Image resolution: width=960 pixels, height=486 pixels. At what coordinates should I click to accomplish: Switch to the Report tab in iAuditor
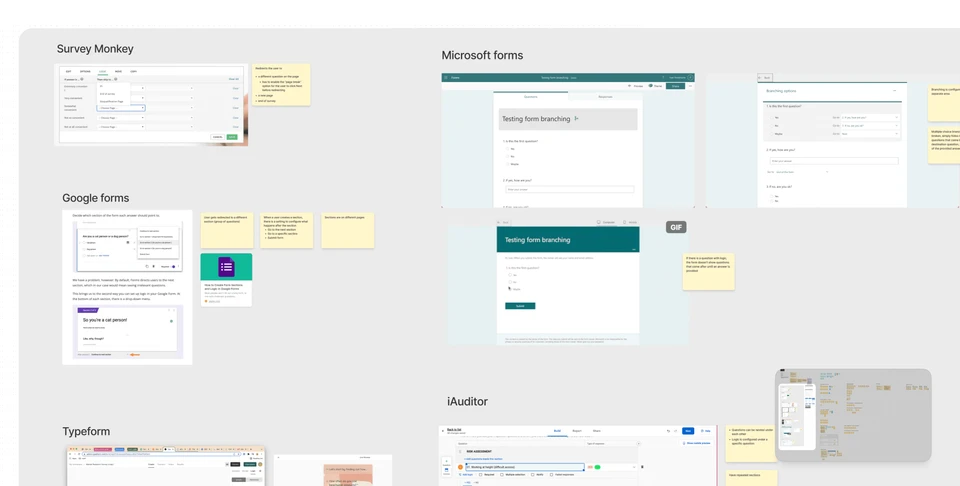[x=577, y=431]
